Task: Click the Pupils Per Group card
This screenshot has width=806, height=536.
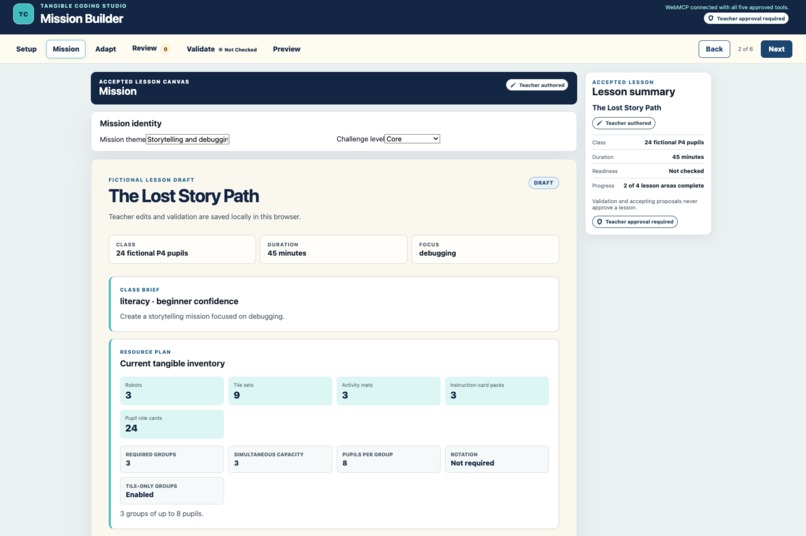Action: pyautogui.click(x=389, y=459)
